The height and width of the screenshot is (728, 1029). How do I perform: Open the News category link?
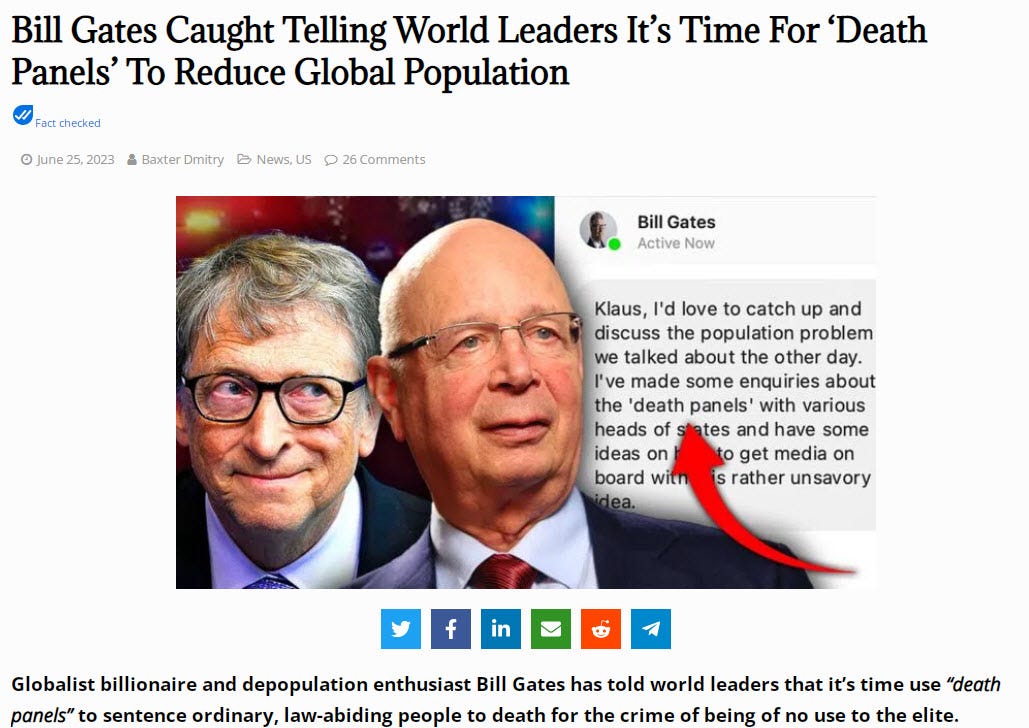coord(273,160)
